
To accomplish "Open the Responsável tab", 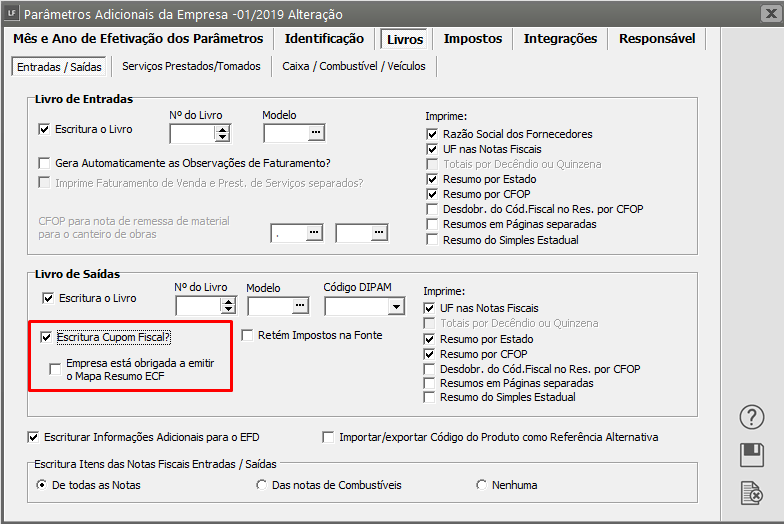I will click(x=657, y=39).
